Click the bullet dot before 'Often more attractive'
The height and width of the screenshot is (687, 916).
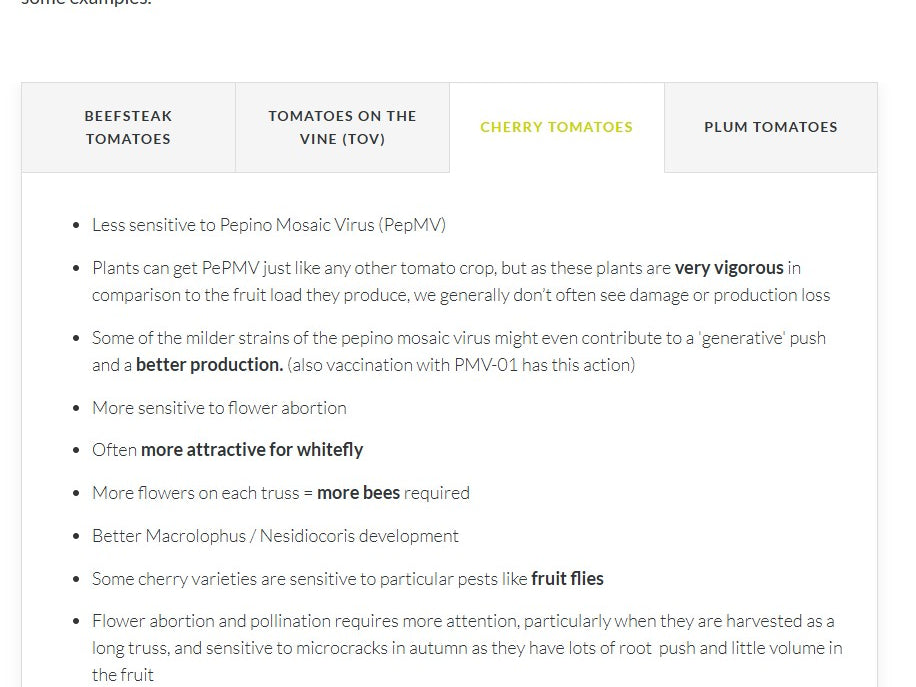click(76, 451)
